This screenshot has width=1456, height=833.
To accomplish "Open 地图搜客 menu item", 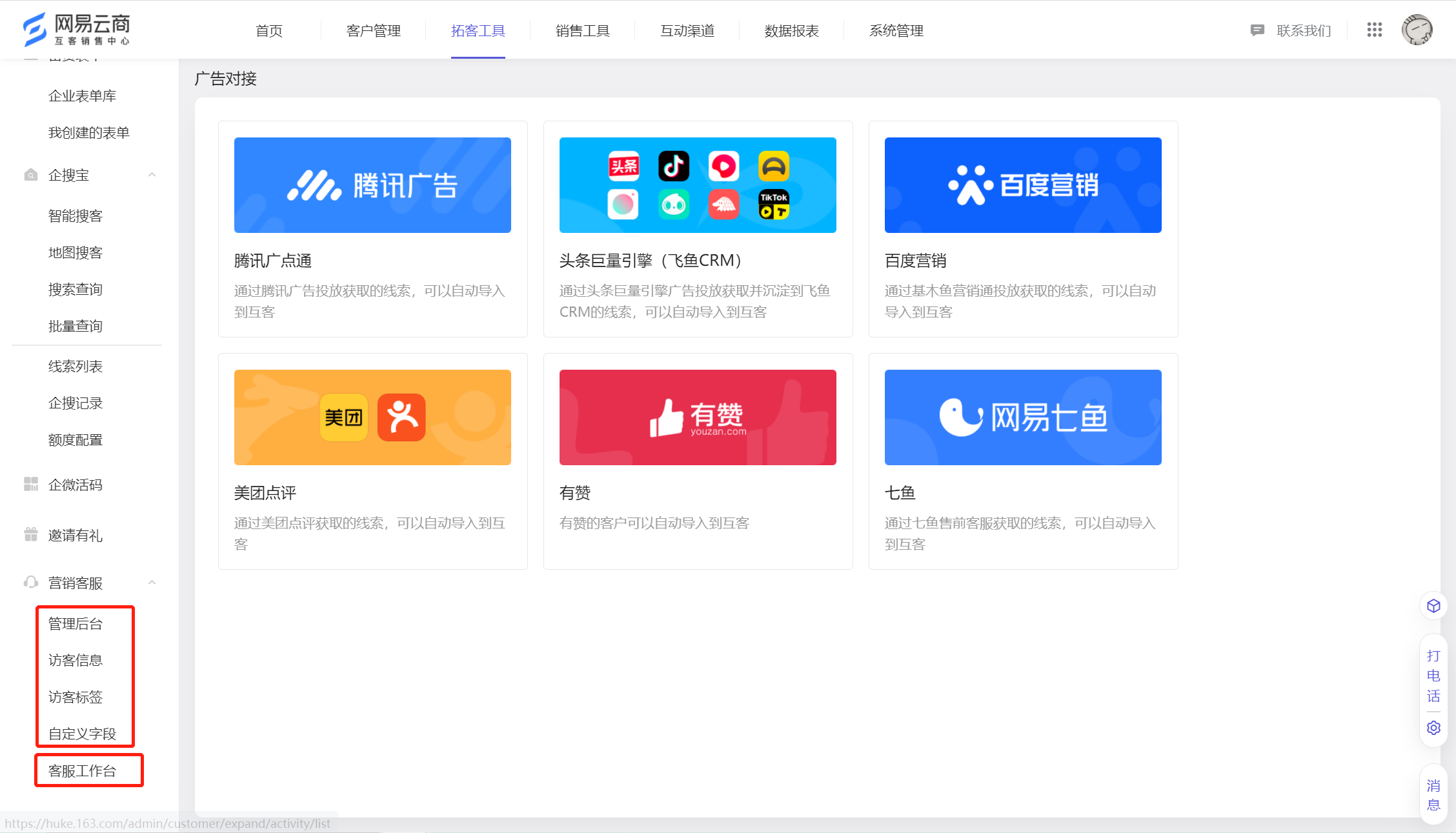I will 76,252.
